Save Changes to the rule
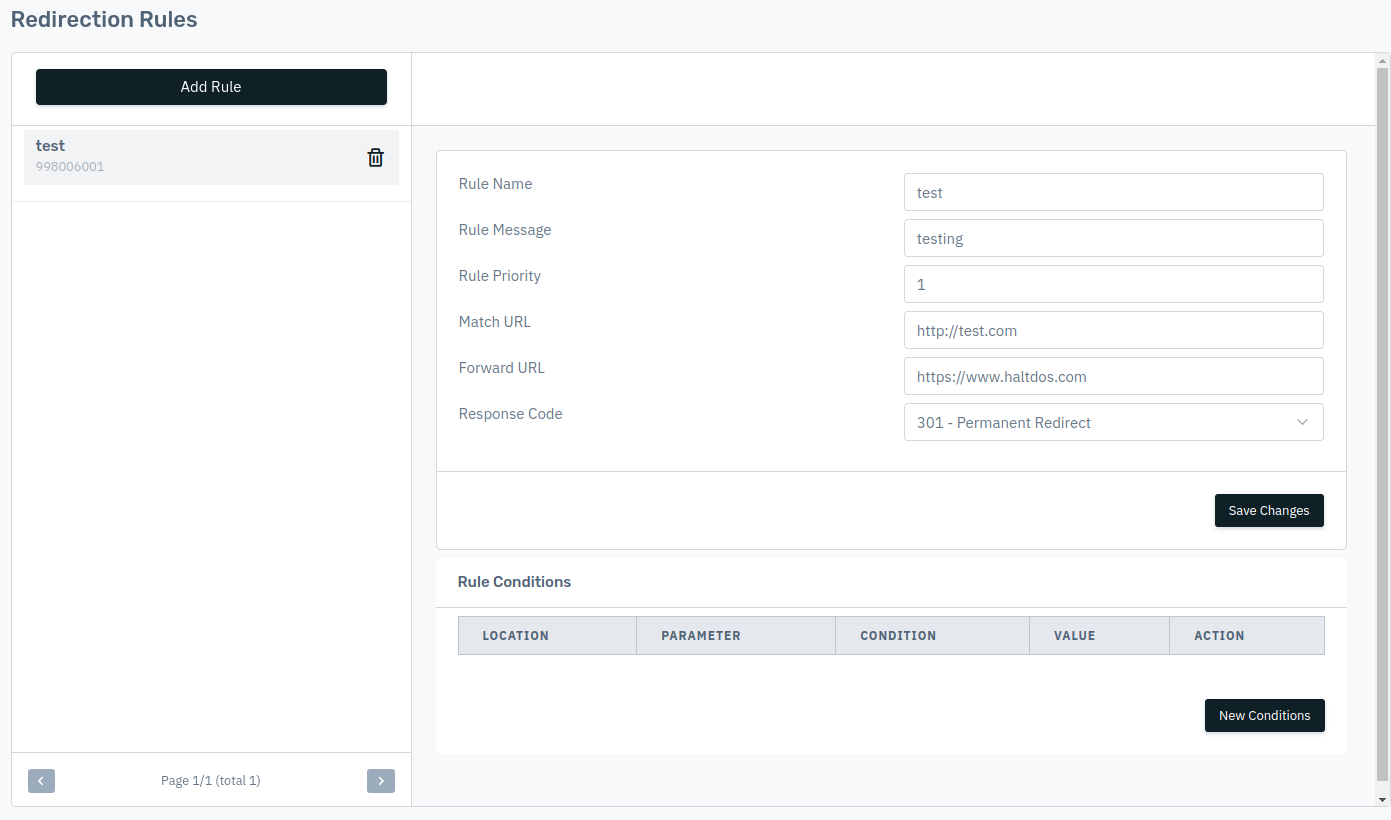1391x820 pixels. [1269, 510]
